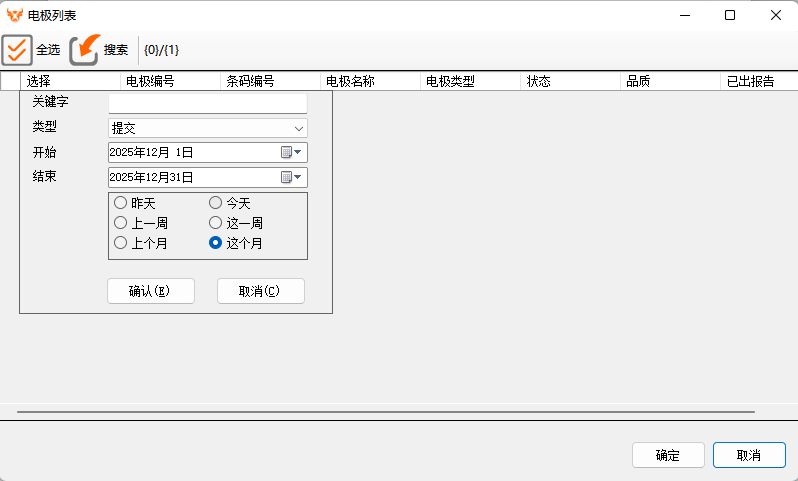This screenshot has width=798, height=481.
Task: Minimize the 电极列表 window
Action: [685, 15]
